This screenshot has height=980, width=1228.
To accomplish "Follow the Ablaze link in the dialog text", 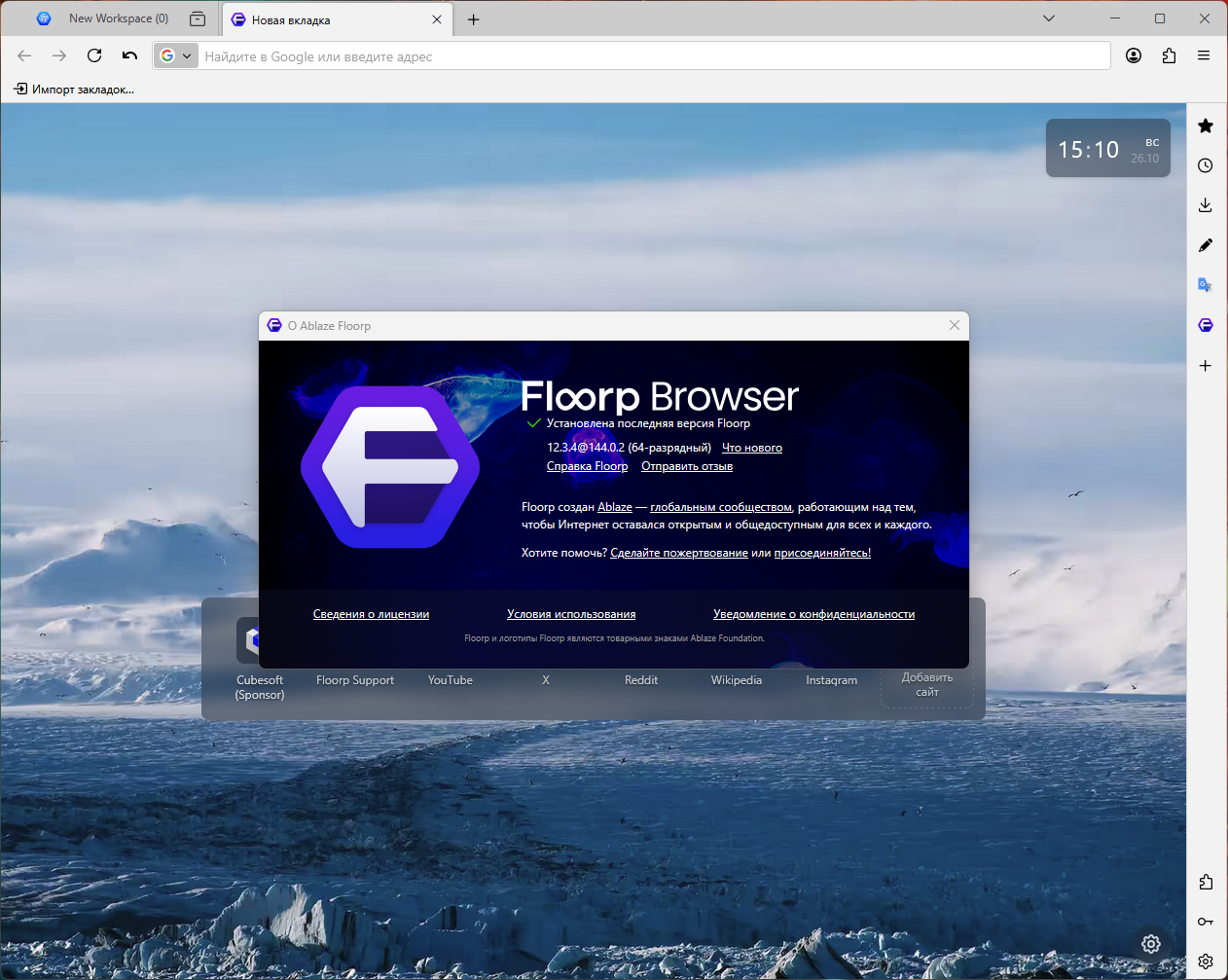I will coord(615,507).
